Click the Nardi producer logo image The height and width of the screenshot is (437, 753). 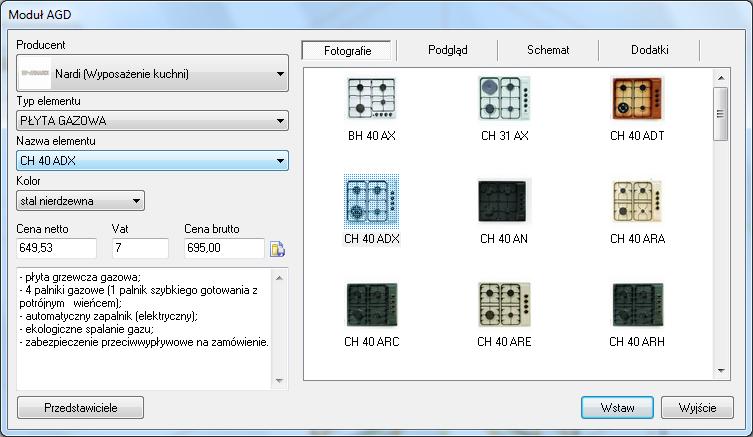click(x=35, y=73)
